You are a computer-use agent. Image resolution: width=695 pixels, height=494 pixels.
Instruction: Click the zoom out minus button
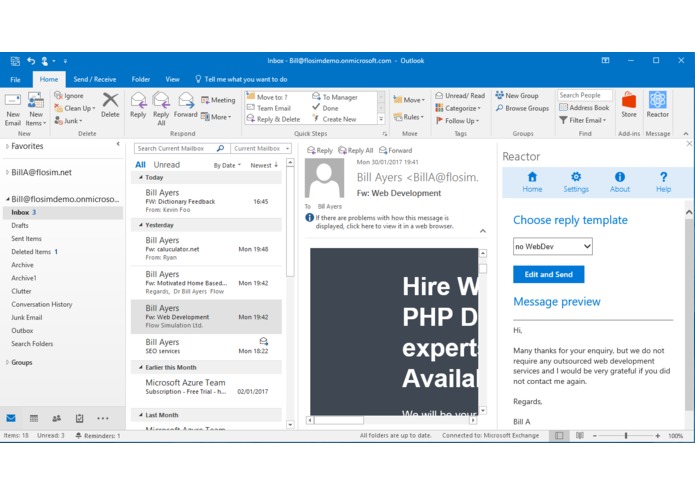tap(595, 436)
